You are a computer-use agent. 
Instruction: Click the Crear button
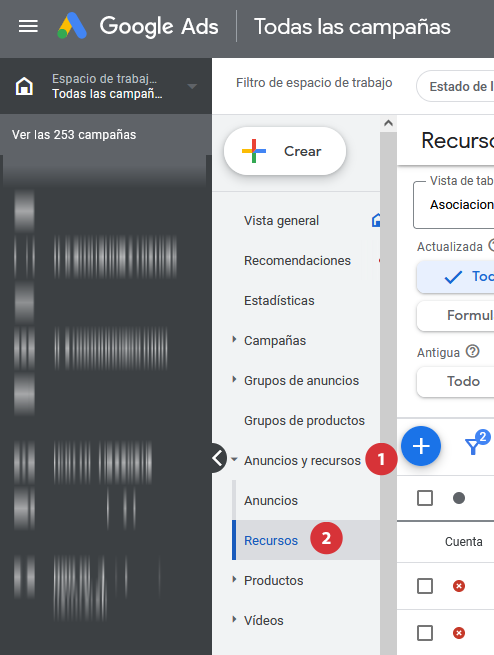tap(285, 151)
